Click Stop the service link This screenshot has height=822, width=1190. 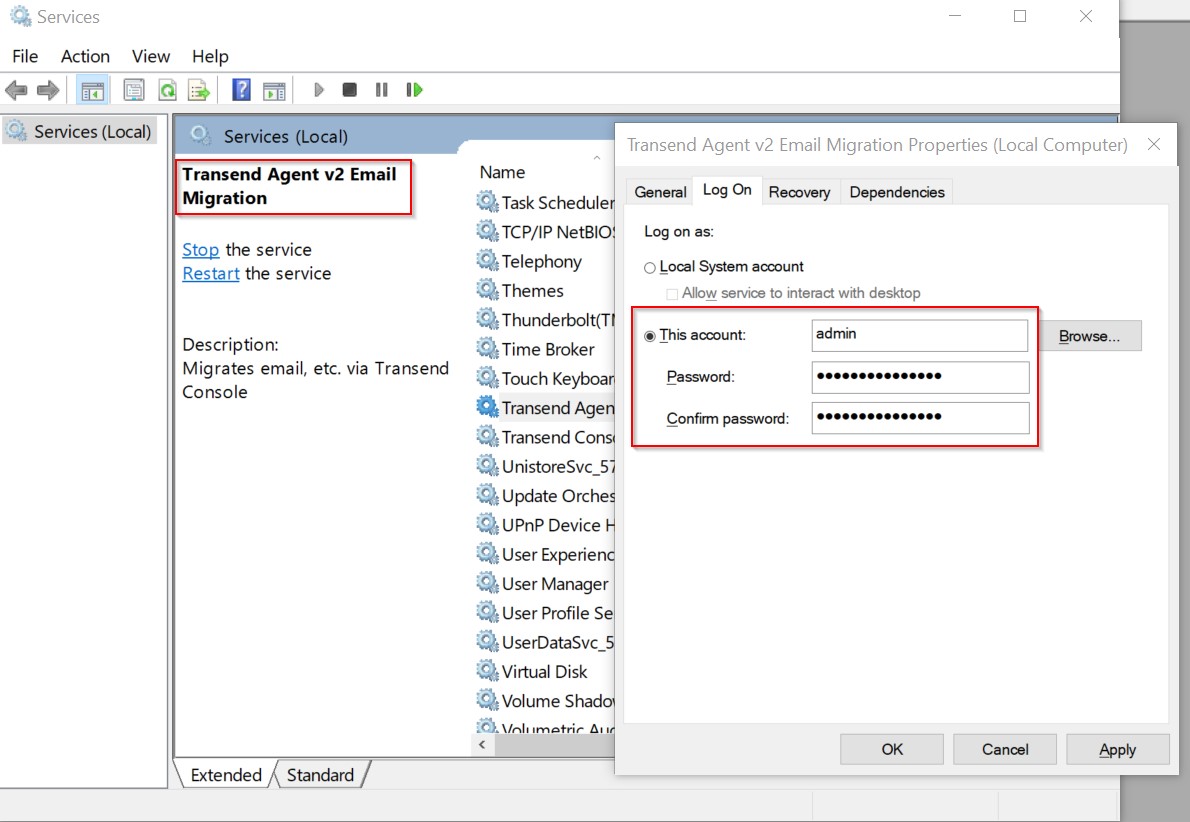(200, 249)
